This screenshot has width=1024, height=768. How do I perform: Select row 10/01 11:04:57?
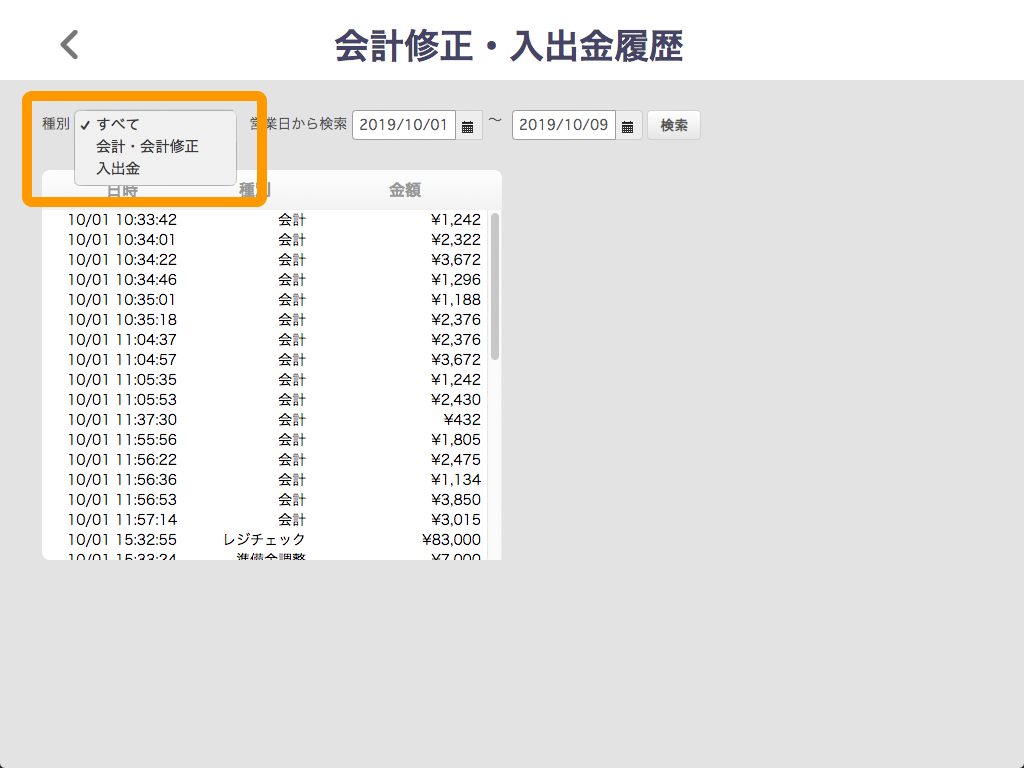[264, 360]
